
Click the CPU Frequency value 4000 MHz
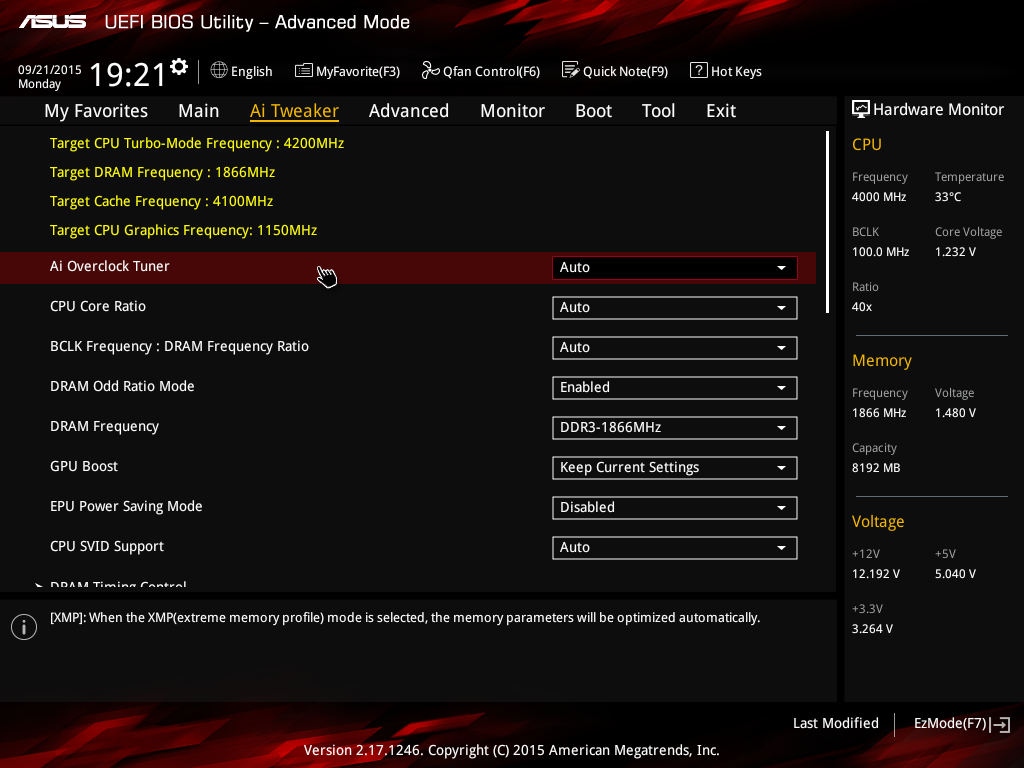879,197
